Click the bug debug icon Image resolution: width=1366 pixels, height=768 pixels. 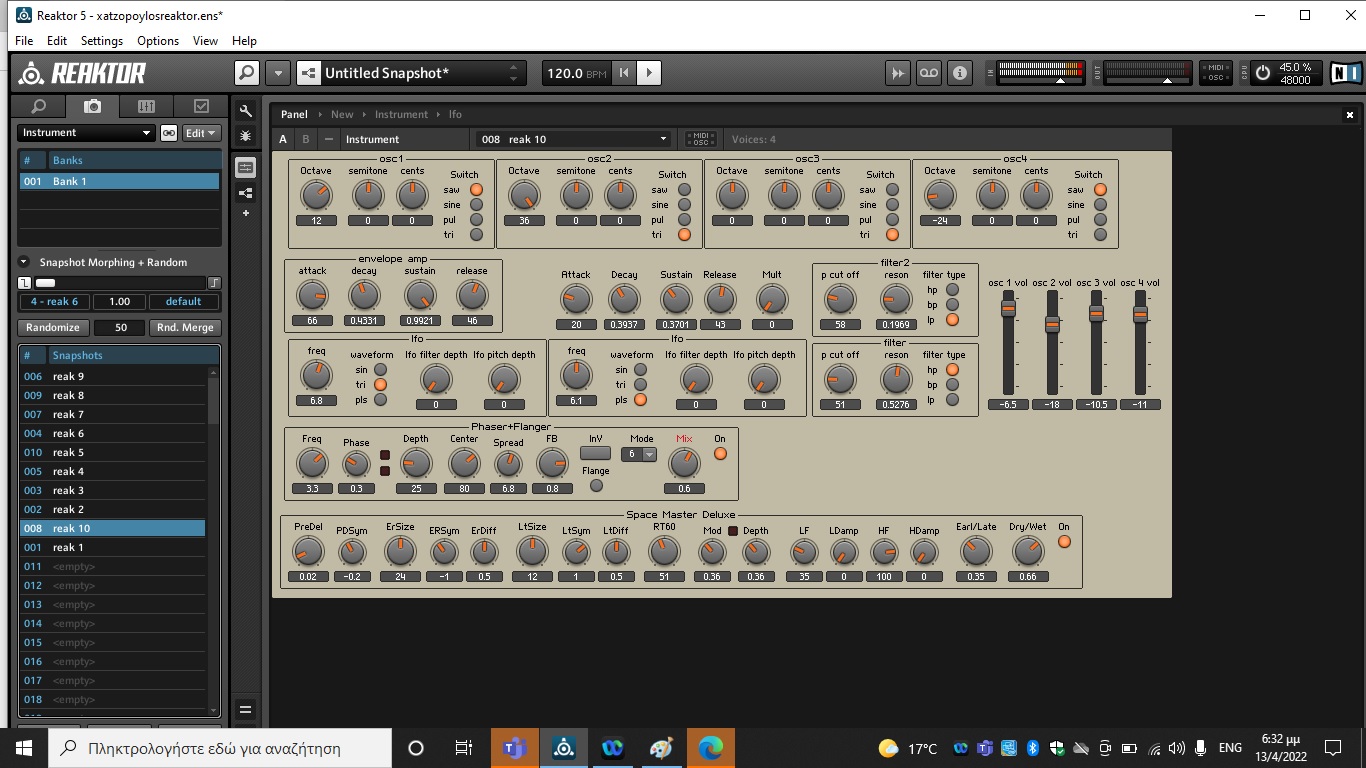click(246, 135)
